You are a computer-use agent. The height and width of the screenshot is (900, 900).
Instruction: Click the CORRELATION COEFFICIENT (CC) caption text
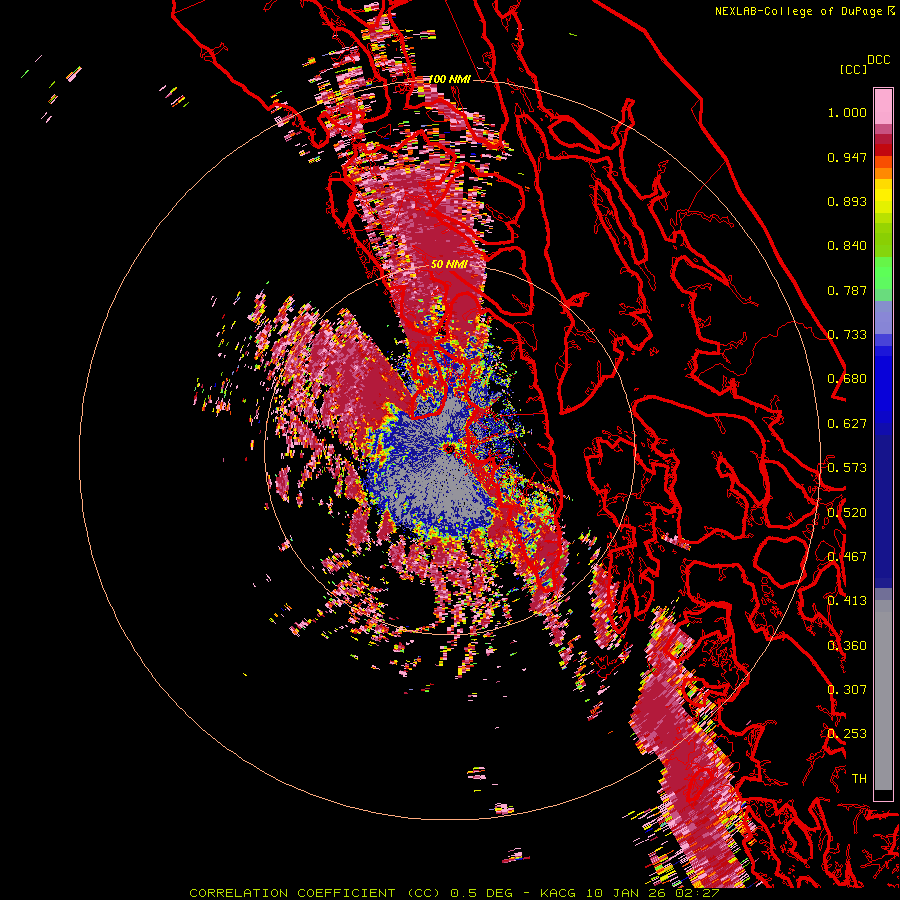pyautogui.click(x=315, y=893)
